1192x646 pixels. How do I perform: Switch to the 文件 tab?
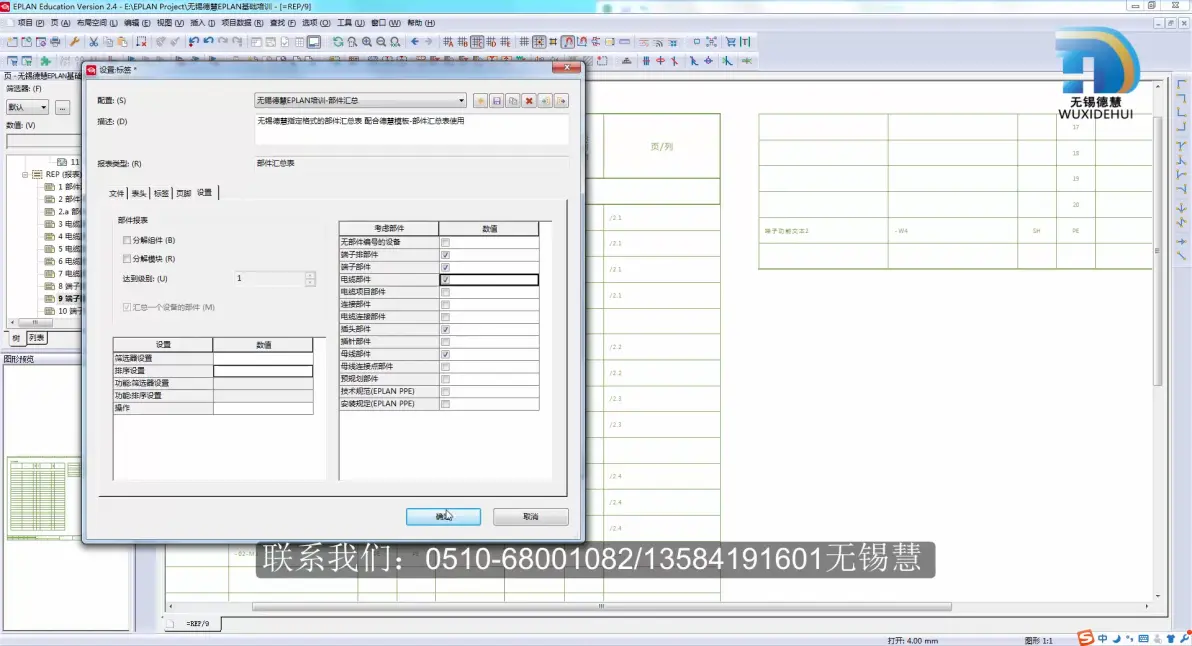(116, 194)
